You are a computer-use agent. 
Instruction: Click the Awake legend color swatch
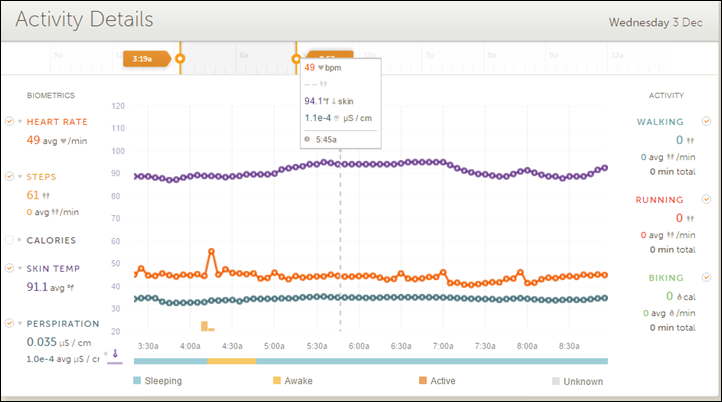(277, 380)
